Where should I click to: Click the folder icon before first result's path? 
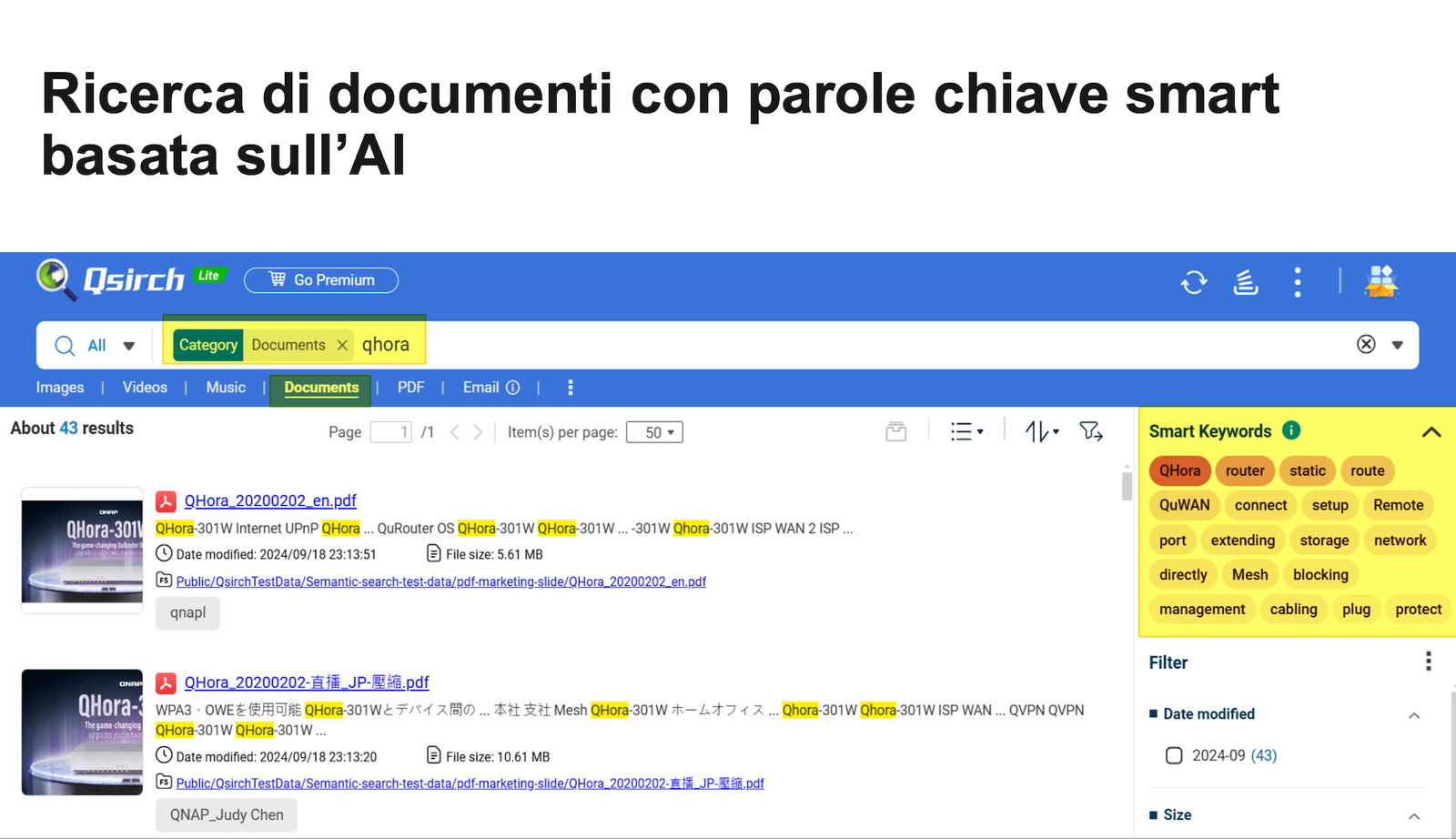pyautogui.click(x=164, y=580)
